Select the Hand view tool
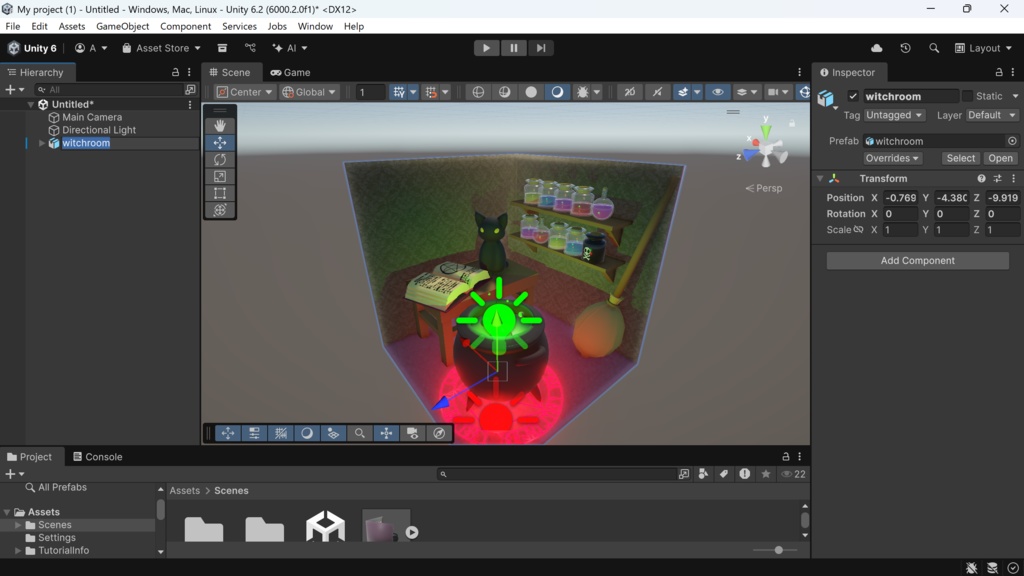Screen dimensions: 1024x576 tap(220, 125)
